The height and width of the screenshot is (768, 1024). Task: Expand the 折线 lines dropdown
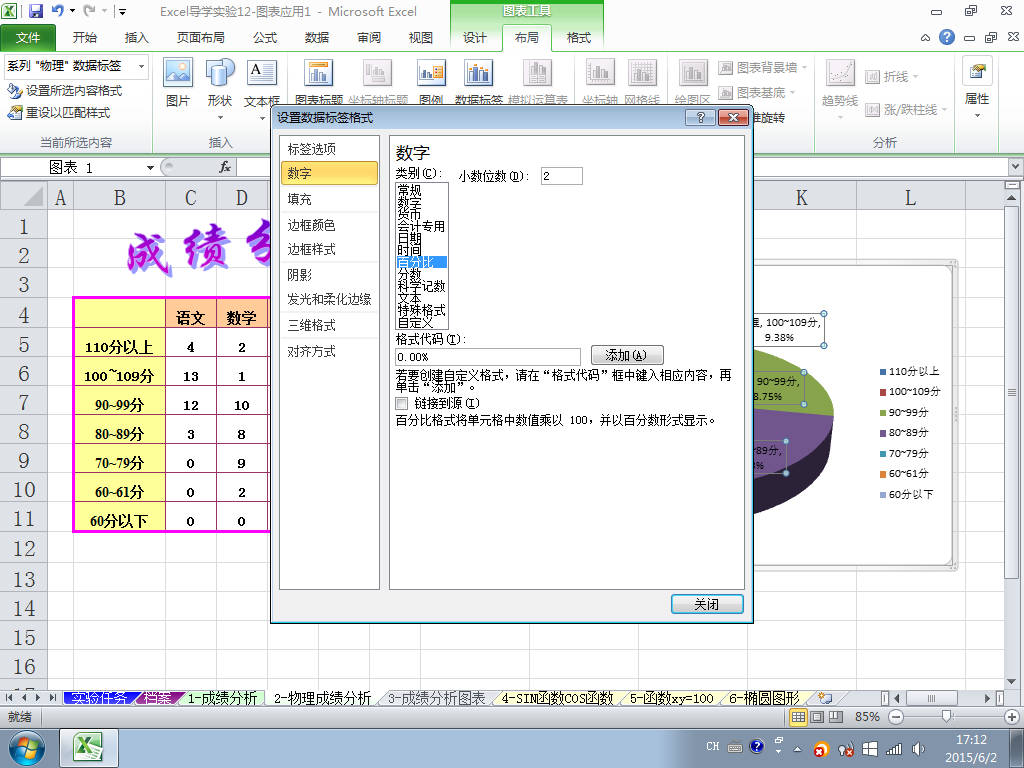tap(915, 76)
